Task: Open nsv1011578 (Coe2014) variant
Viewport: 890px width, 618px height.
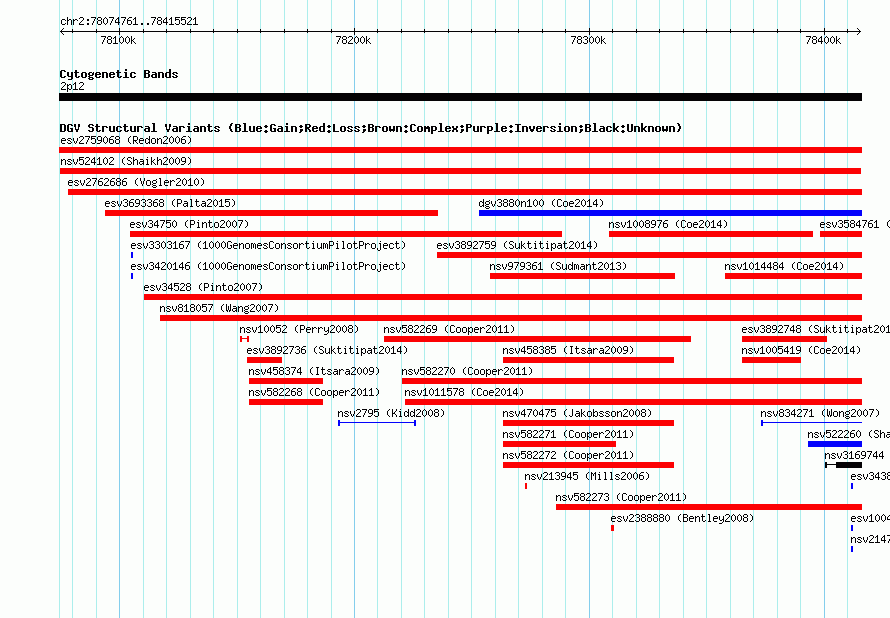Action: tap(633, 402)
